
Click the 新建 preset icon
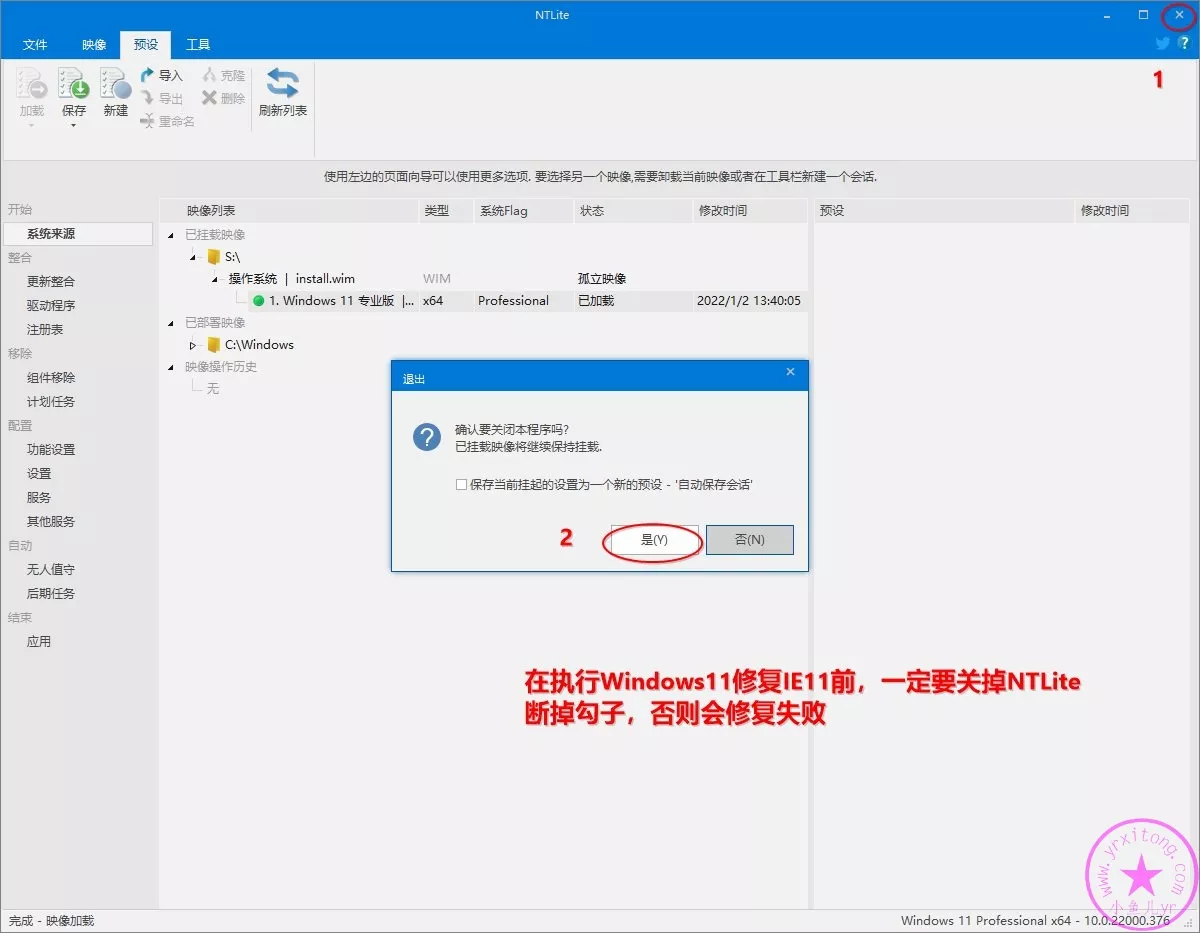115,84
